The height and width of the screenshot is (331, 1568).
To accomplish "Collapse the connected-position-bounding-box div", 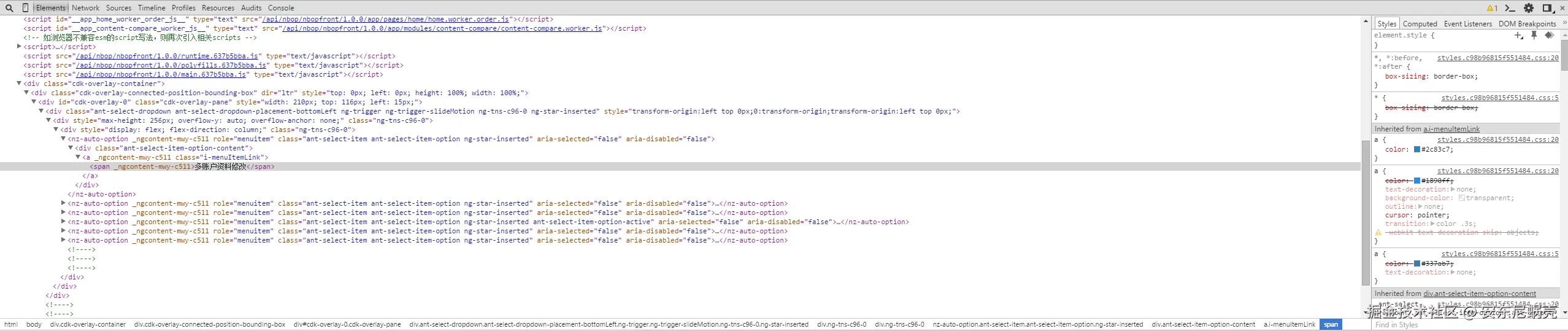I will point(26,93).
